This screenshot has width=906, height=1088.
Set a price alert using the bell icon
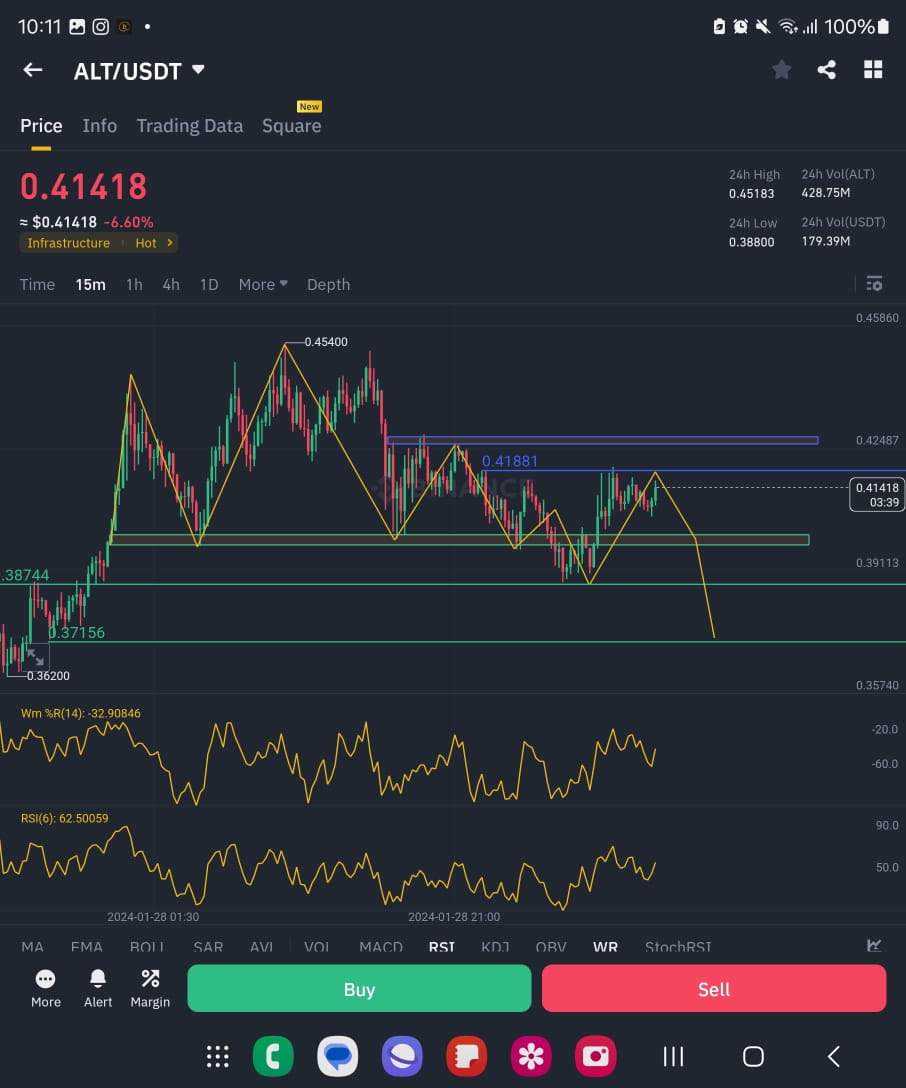(x=97, y=988)
